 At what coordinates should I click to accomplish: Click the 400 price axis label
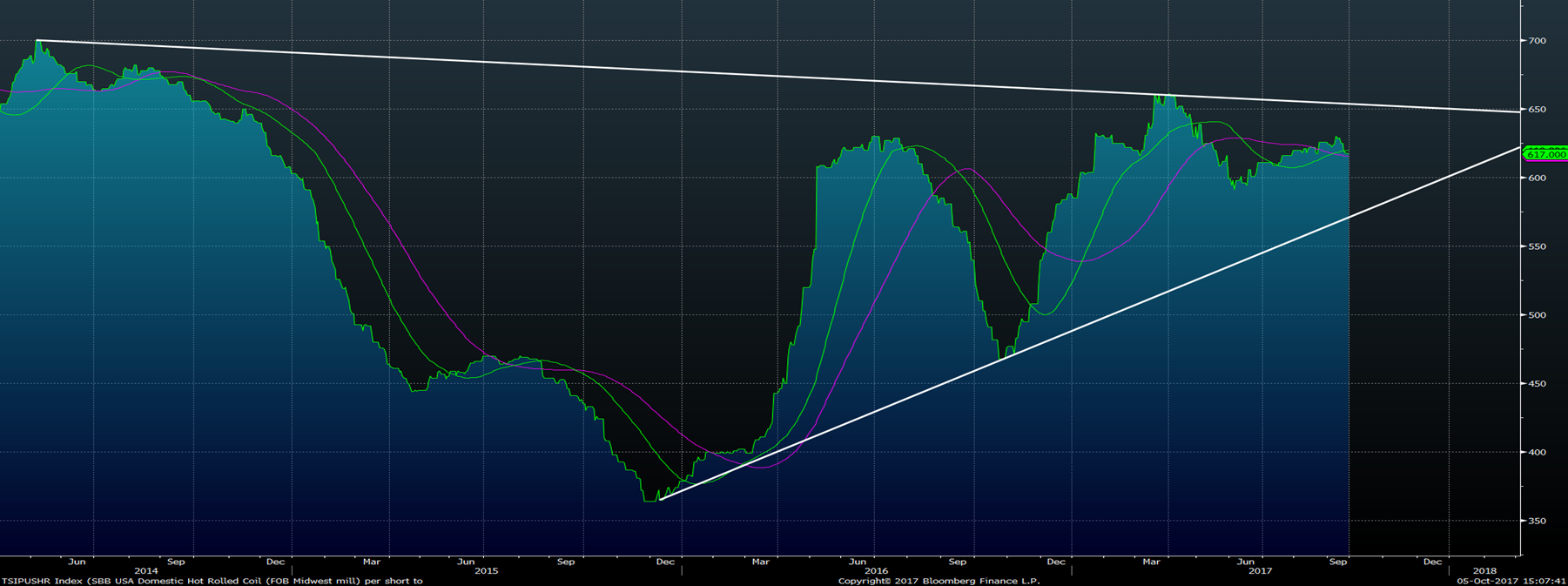tap(1537, 453)
